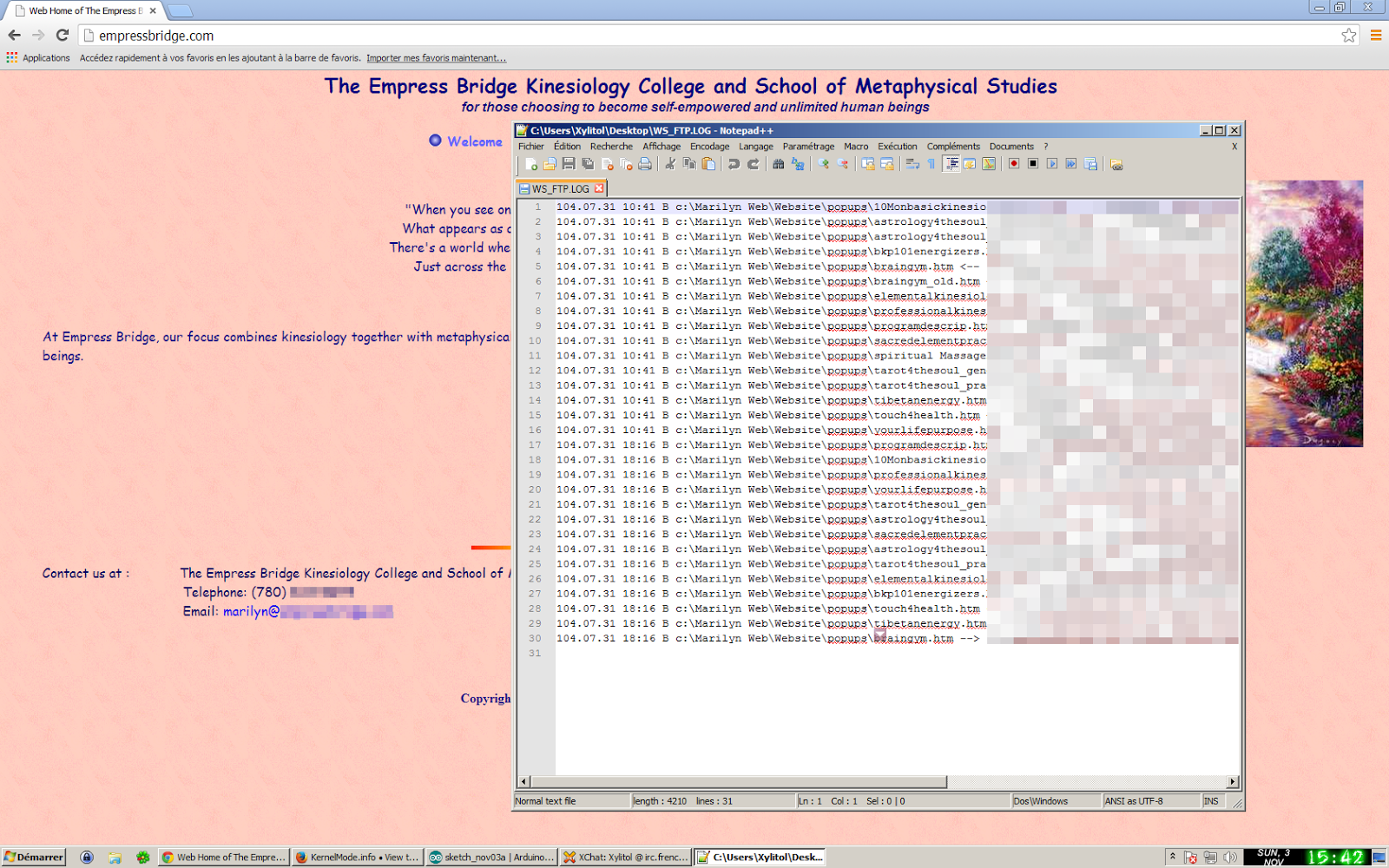
Task: Open the Langage menu
Action: [756, 147]
